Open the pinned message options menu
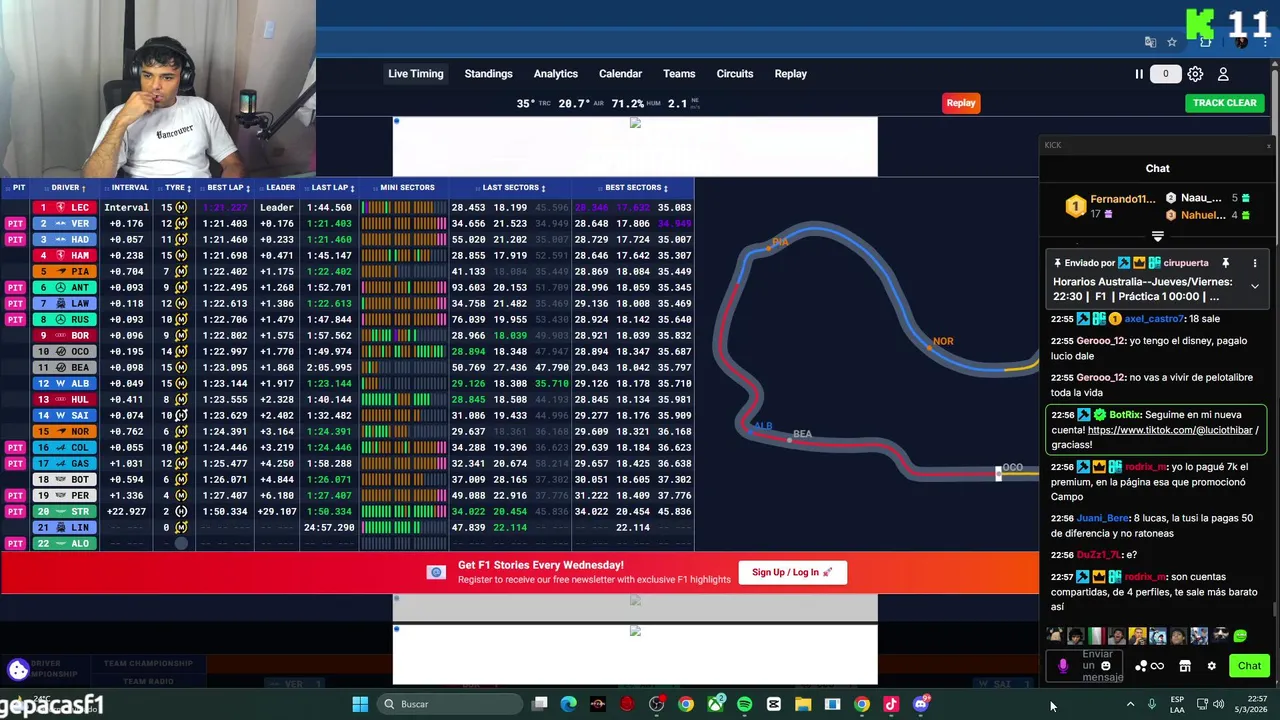This screenshot has width=1280, height=720. pyautogui.click(x=1255, y=264)
